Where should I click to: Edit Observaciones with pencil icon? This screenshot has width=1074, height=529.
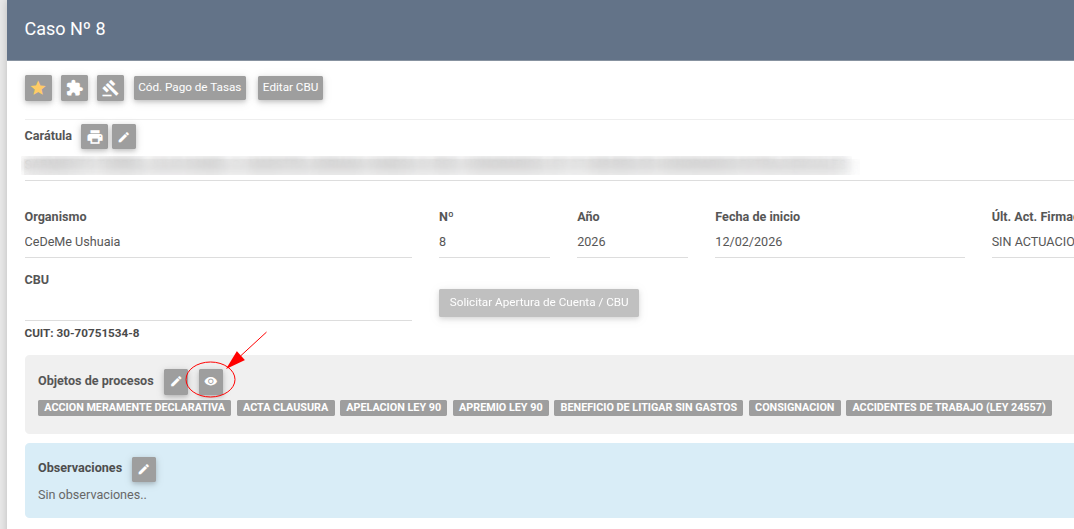(x=144, y=469)
